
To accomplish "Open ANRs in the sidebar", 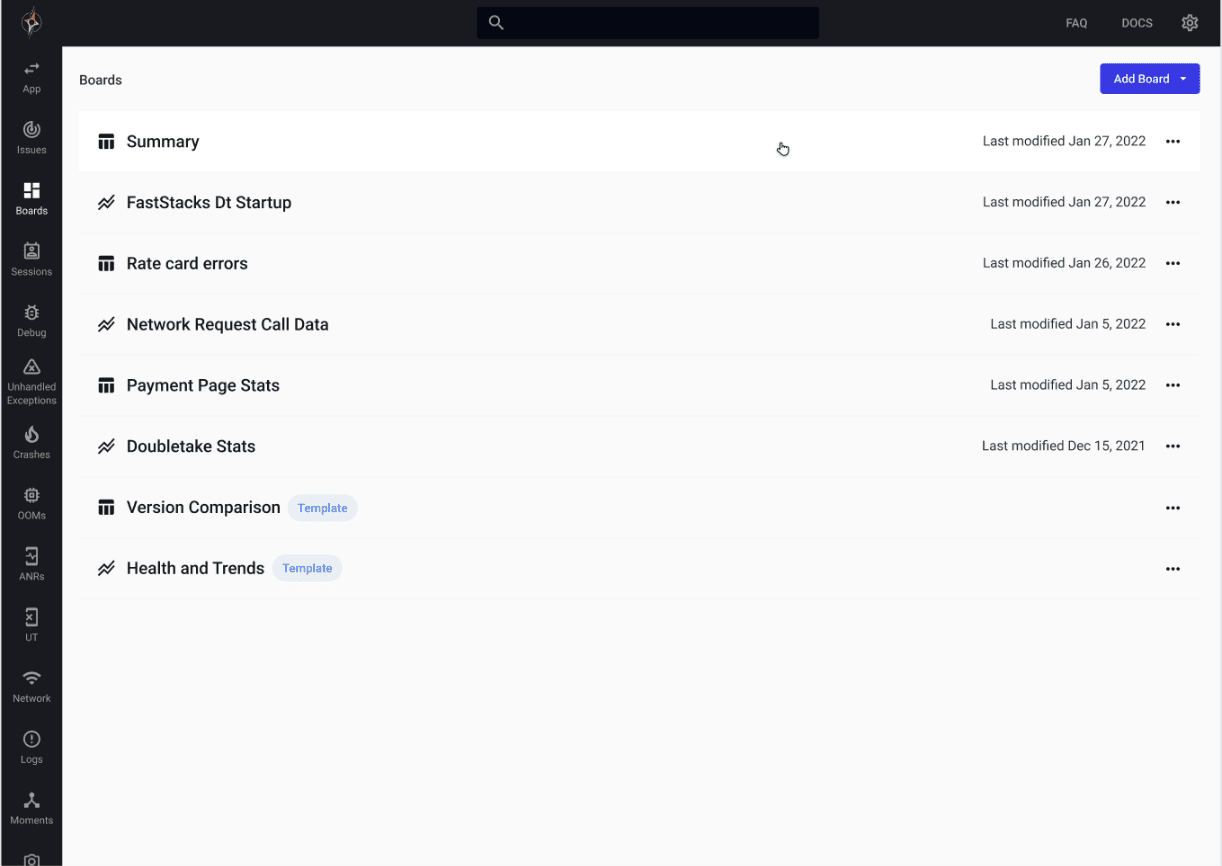I will pos(32,565).
